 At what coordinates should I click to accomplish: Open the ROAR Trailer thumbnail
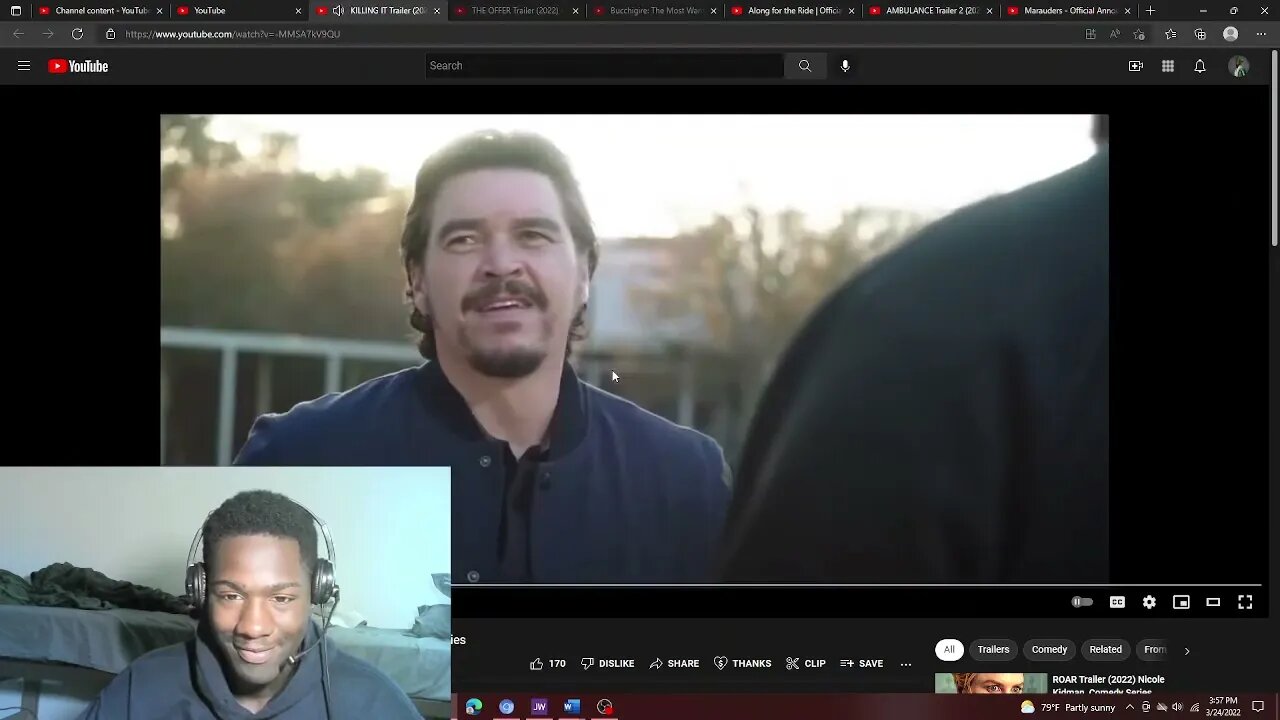click(x=991, y=683)
